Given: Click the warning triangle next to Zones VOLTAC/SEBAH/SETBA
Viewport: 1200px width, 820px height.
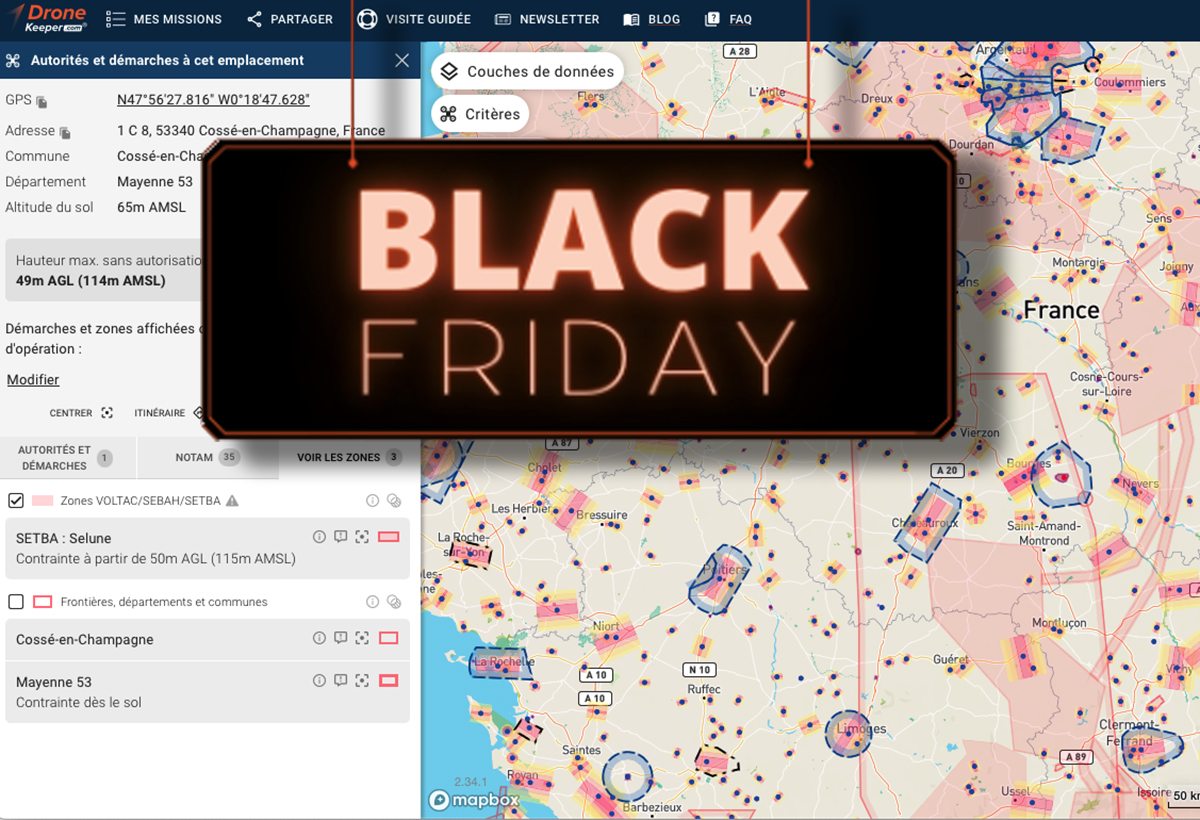Looking at the screenshot, I should (232, 500).
